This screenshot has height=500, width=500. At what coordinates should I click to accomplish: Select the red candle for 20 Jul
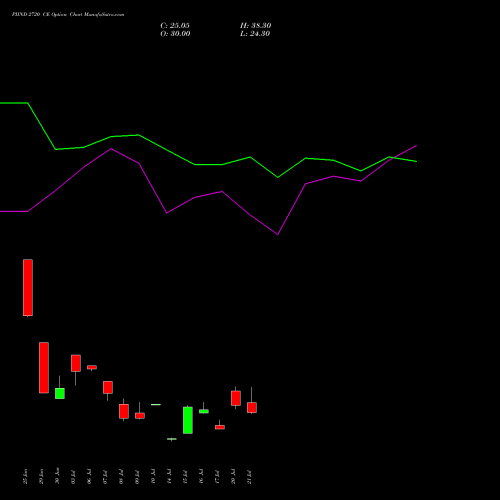click(236, 398)
